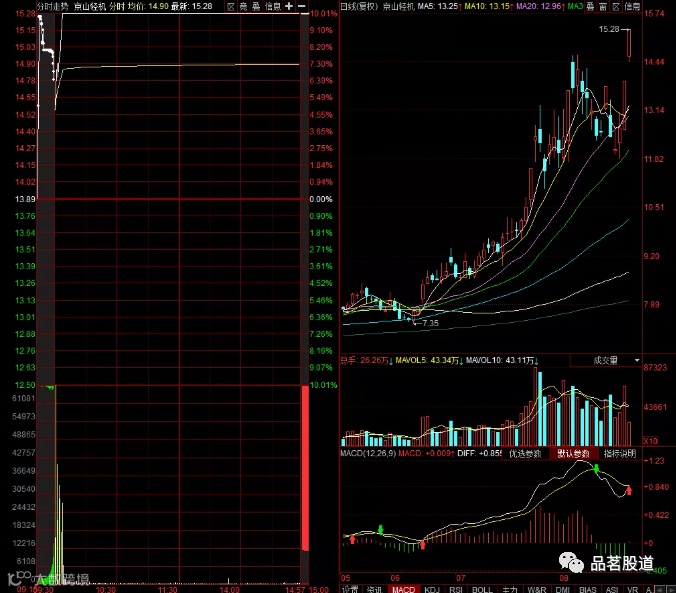Click the MAVOL5: 43.34万 label
Screen dimensions: 676x593
coord(426,360)
